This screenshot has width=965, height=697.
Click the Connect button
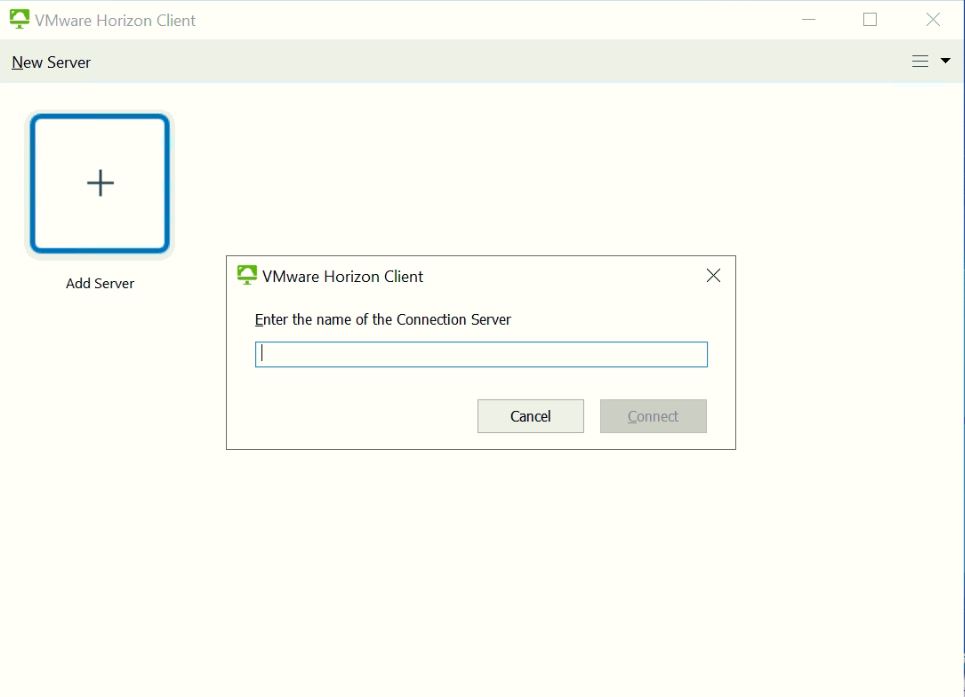653,416
